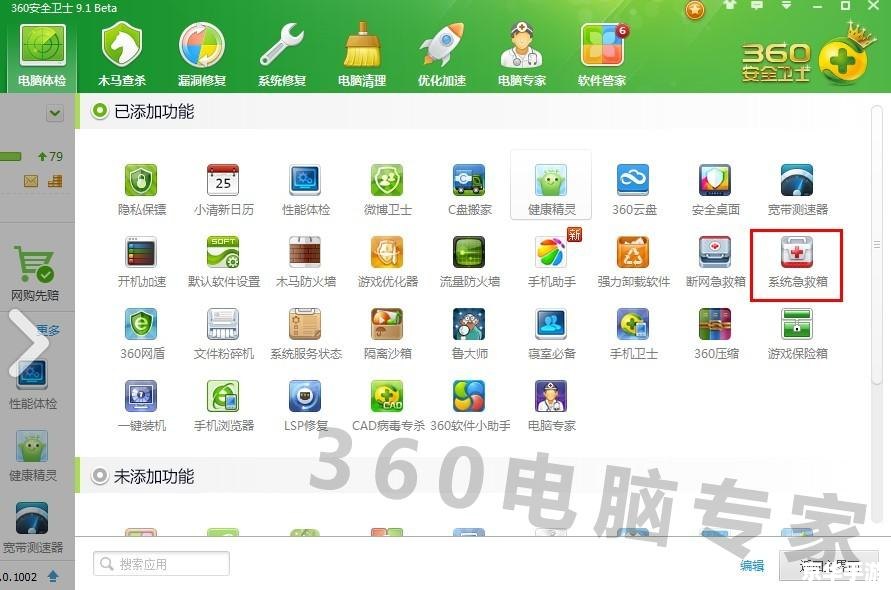Click the 搜索应用 search field
891x590 pixels.
[160, 563]
